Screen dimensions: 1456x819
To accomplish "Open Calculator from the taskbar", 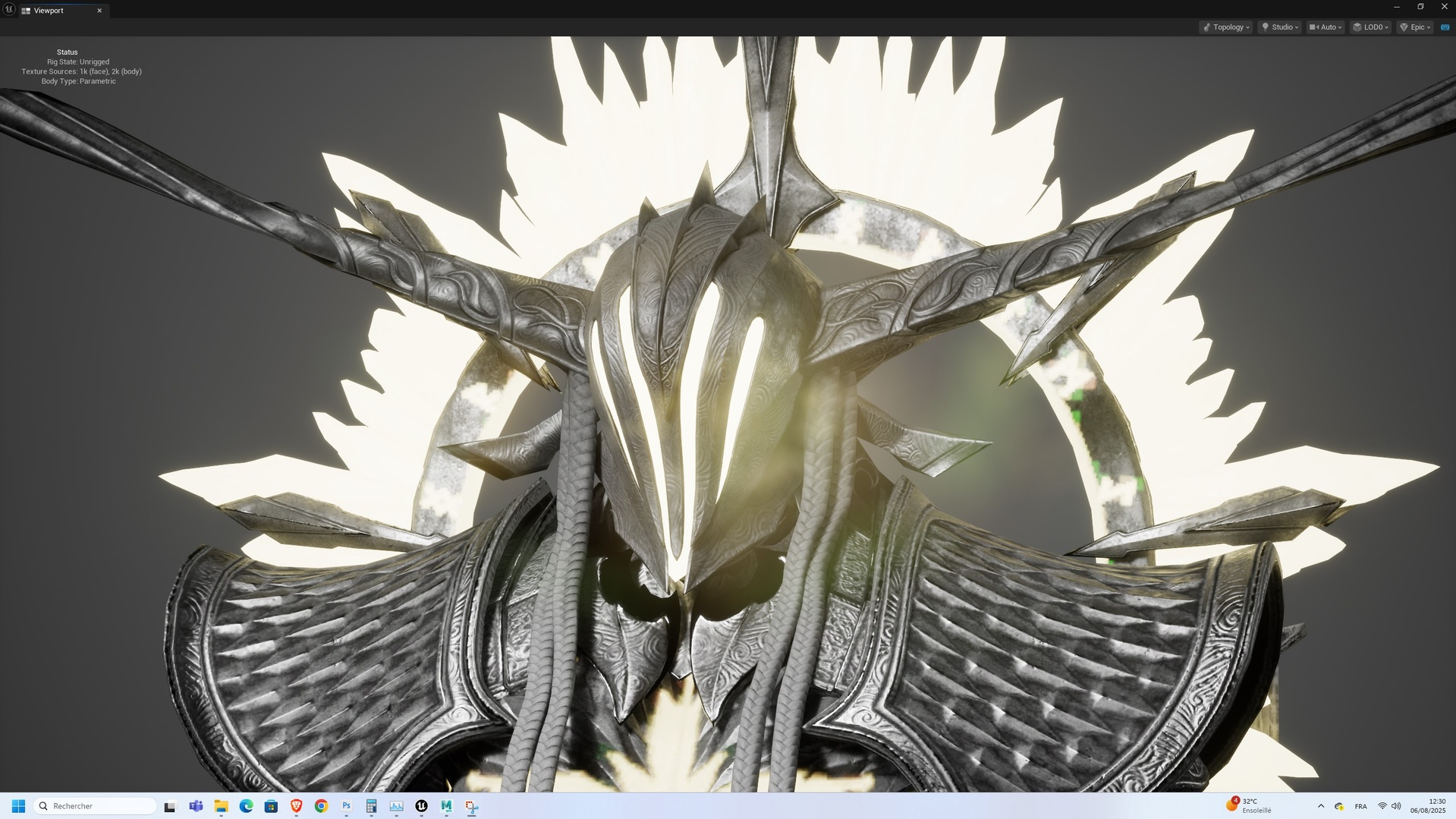I will point(371,806).
